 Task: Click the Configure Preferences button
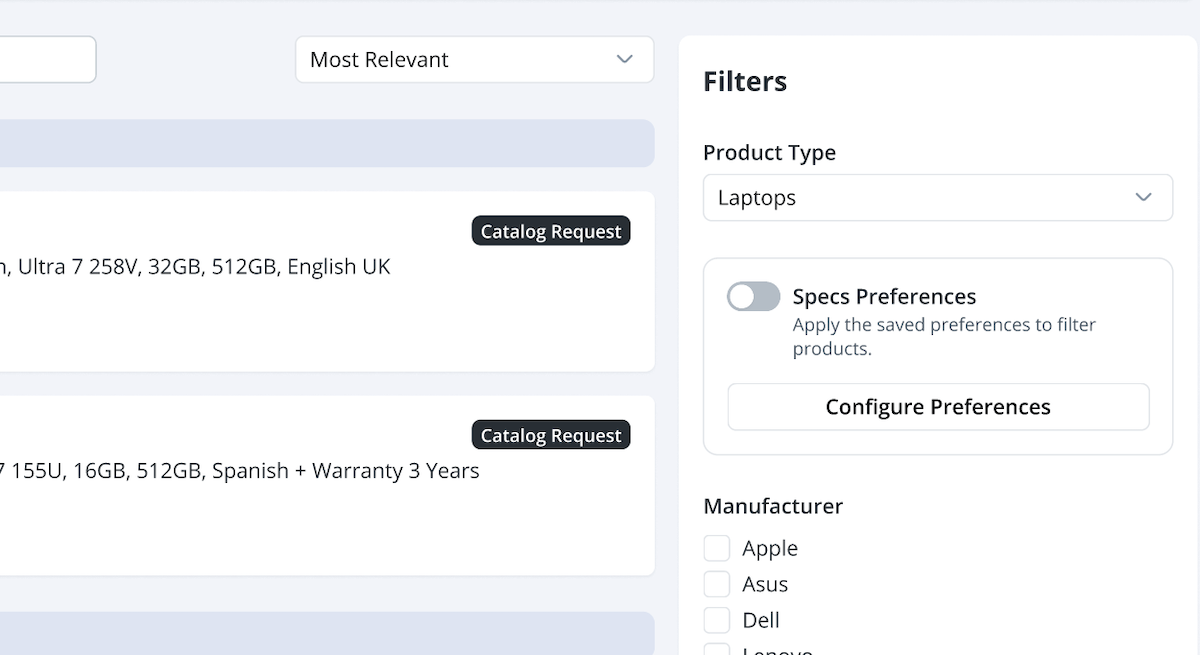coord(938,407)
